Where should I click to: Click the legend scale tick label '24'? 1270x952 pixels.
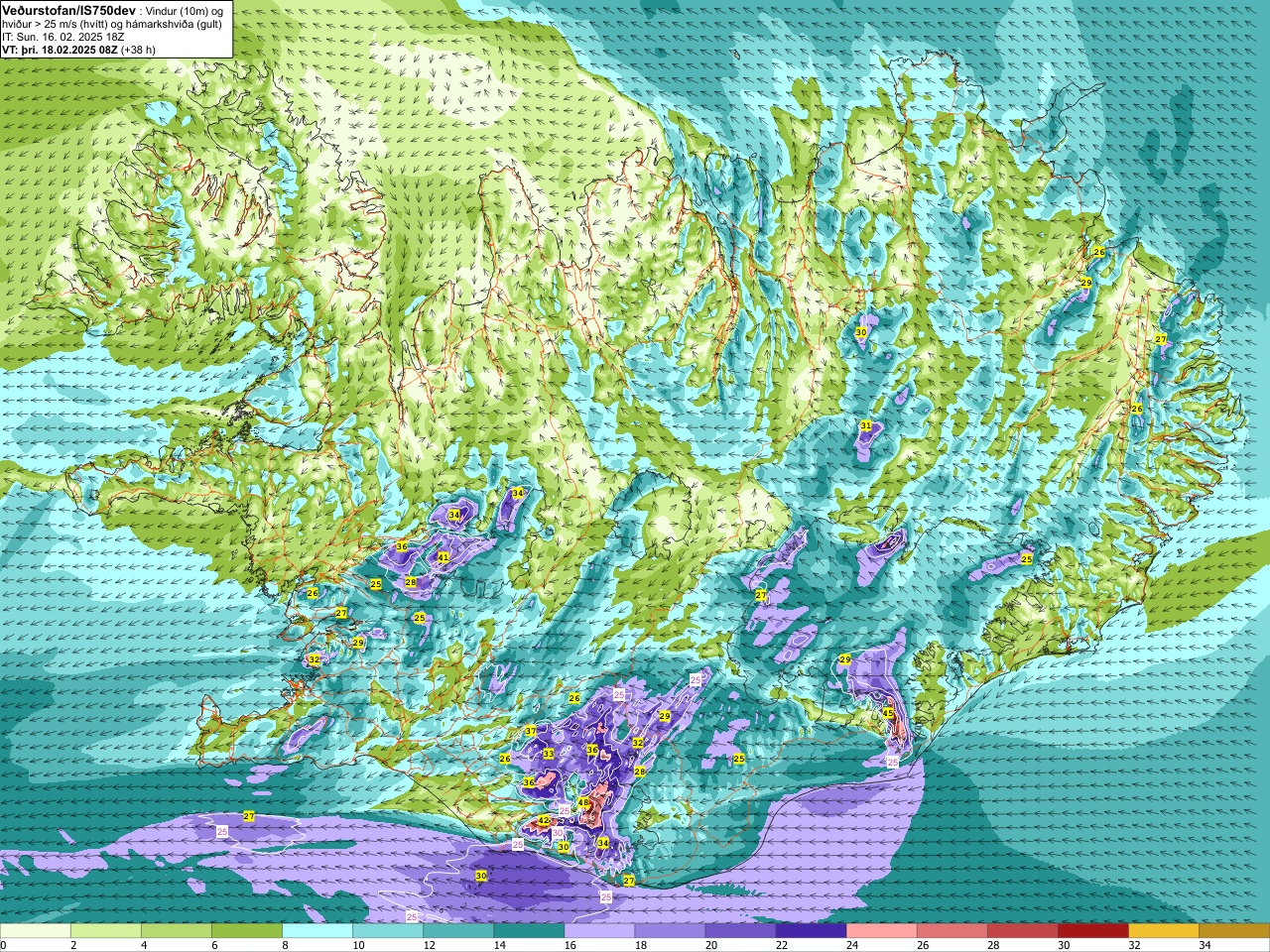click(x=851, y=945)
